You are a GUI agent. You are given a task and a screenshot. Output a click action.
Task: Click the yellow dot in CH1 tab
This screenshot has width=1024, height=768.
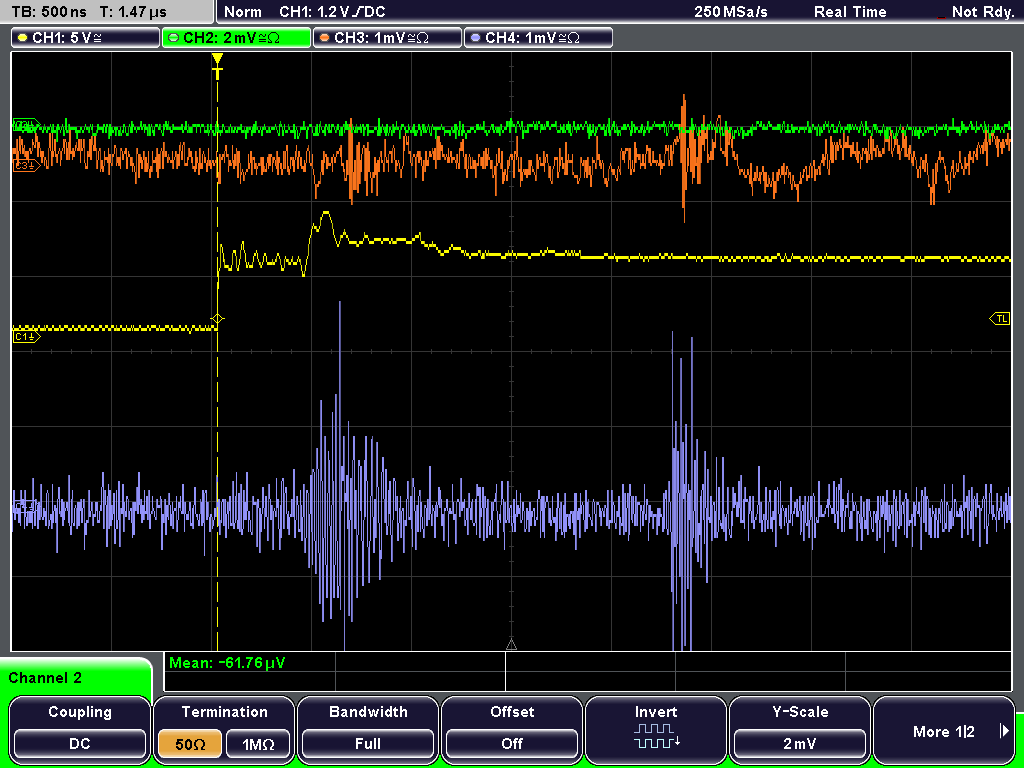pyautogui.click(x=22, y=38)
